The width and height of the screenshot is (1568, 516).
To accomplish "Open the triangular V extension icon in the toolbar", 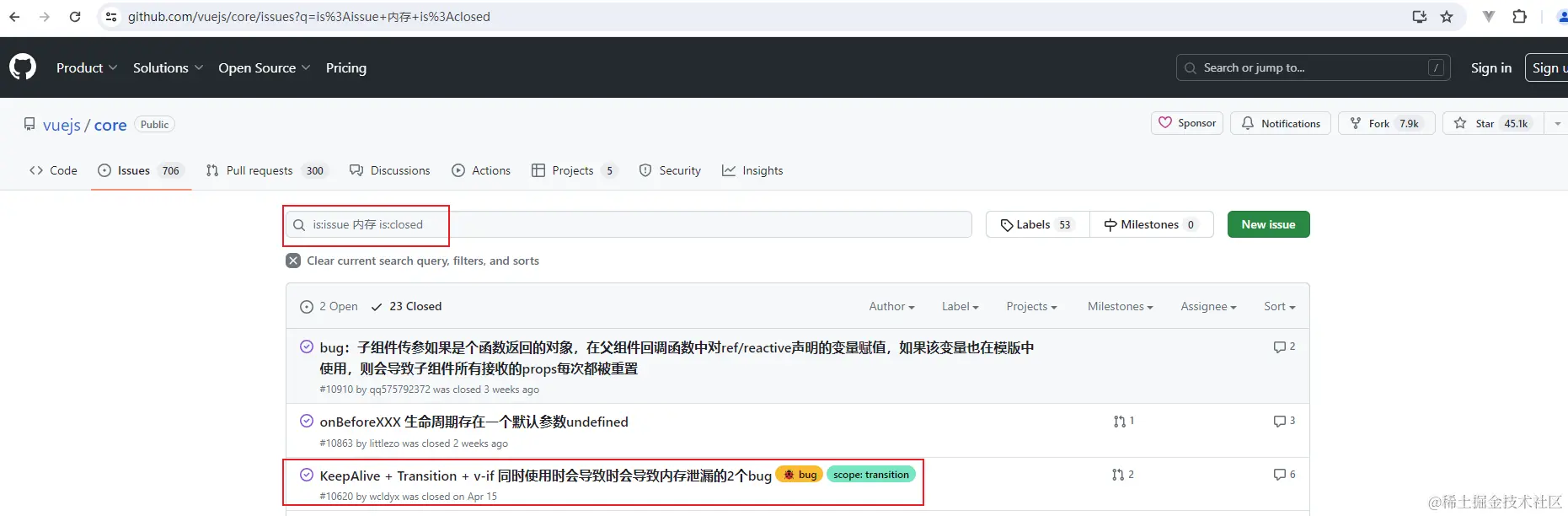I will pyautogui.click(x=1489, y=17).
